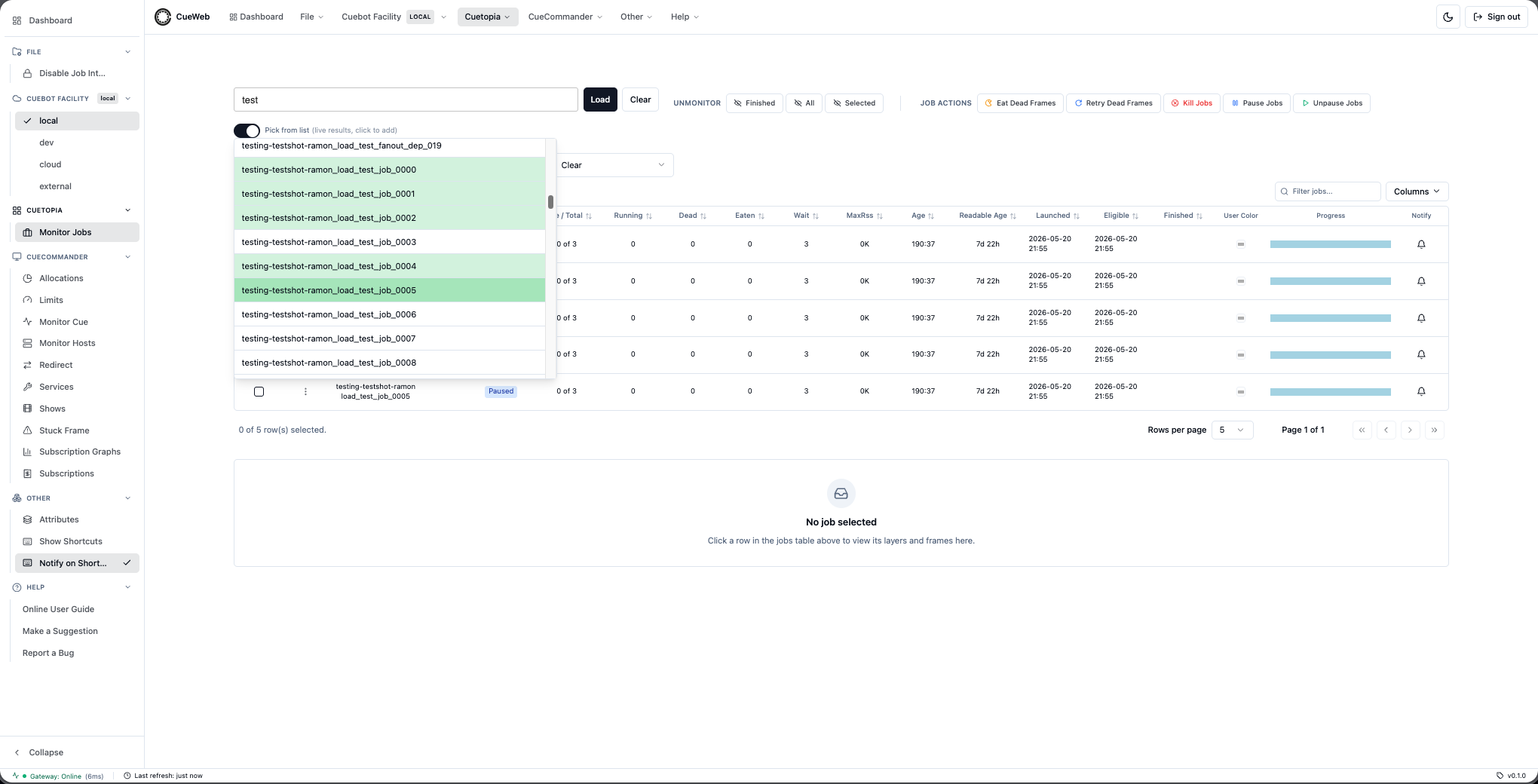Collapse the CUETOPIA sidebar section
This screenshot has width=1538, height=784.
(127, 210)
